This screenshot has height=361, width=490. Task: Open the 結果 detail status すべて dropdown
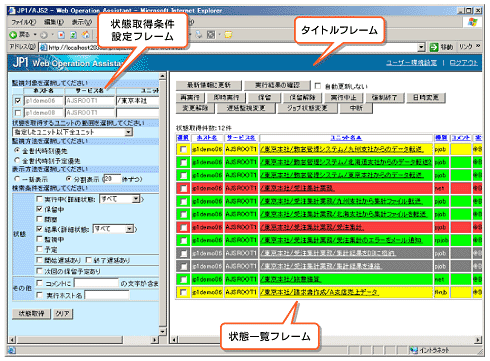(113, 229)
